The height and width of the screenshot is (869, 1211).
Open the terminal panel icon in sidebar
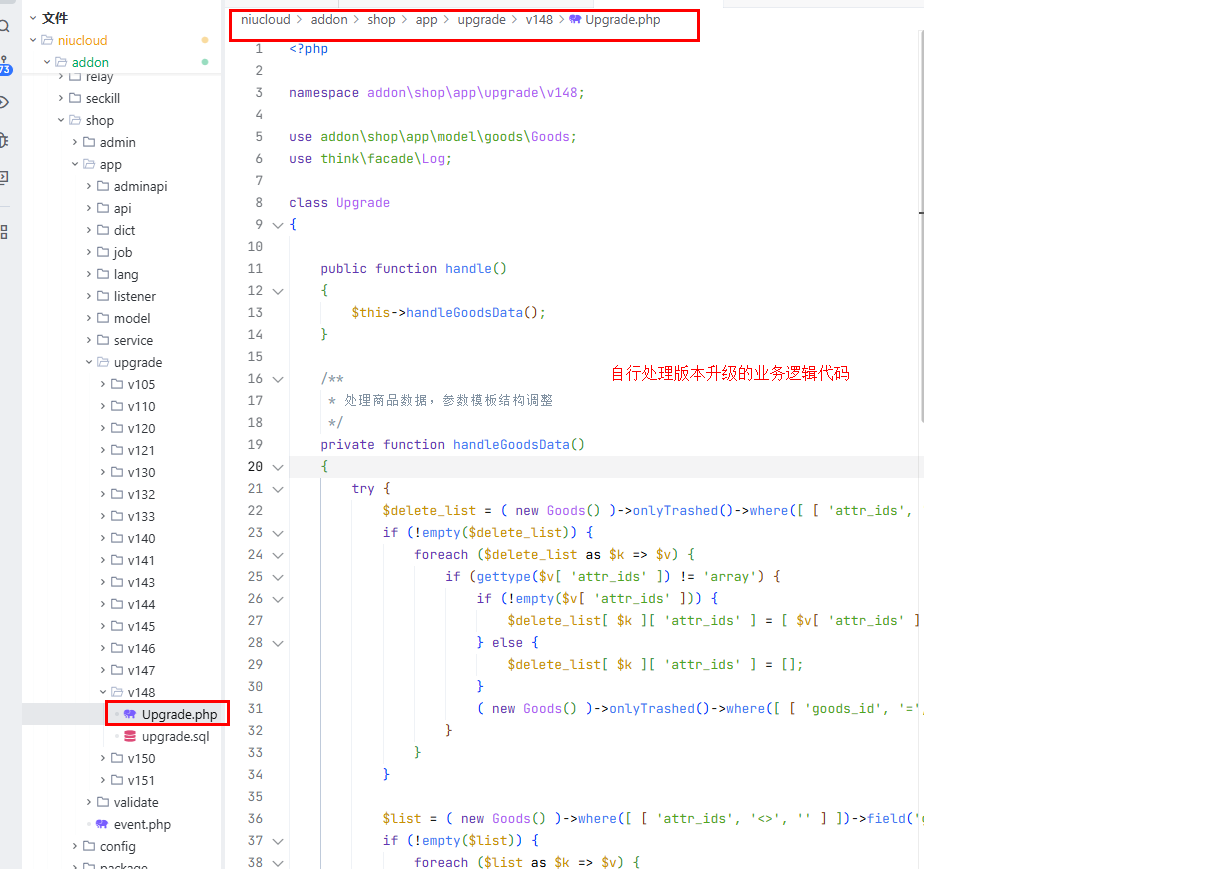click(x=5, y=178)
